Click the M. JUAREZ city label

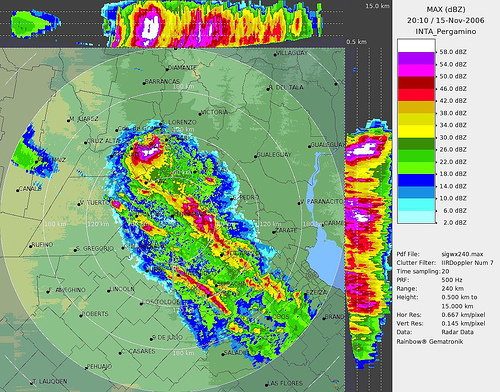pyautogui.click(x=84, y=119)
